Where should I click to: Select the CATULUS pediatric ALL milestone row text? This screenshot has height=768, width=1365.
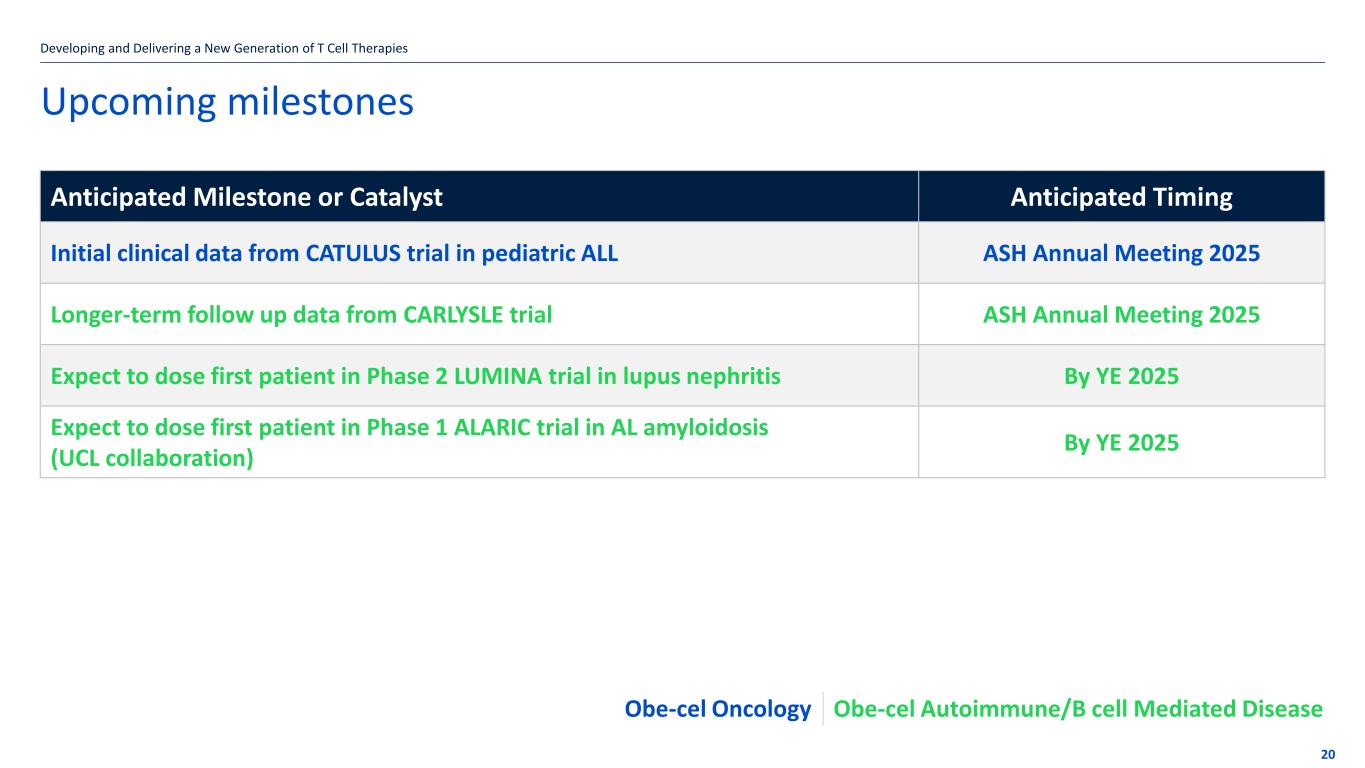[x=334, y=253]
